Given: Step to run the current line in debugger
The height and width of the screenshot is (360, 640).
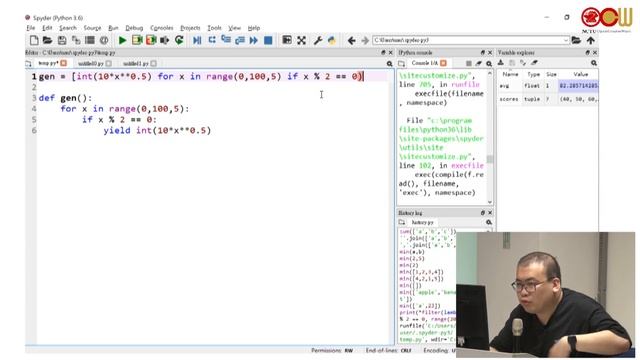Looking at the screenshot, I should [x=212, y=40].
